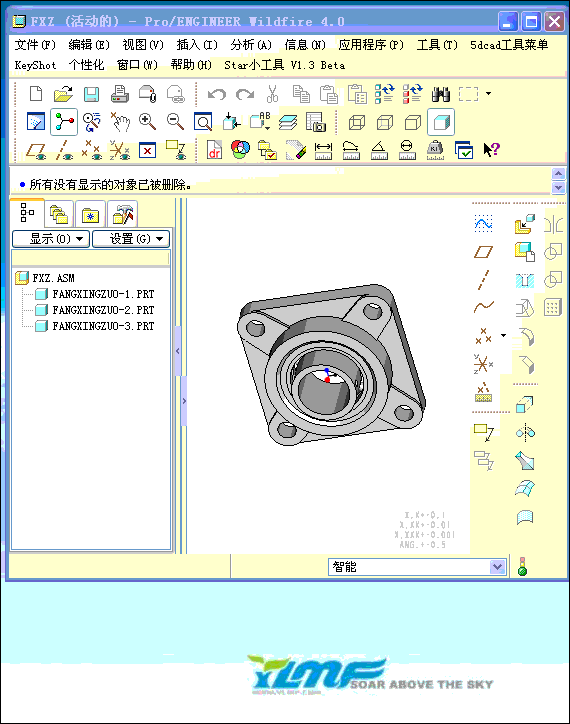Select the Mirror tool in right toolbar
Image resolution: width=570 pixels, height=724 pixels.
pyautogui.click(x=525, y=433)
